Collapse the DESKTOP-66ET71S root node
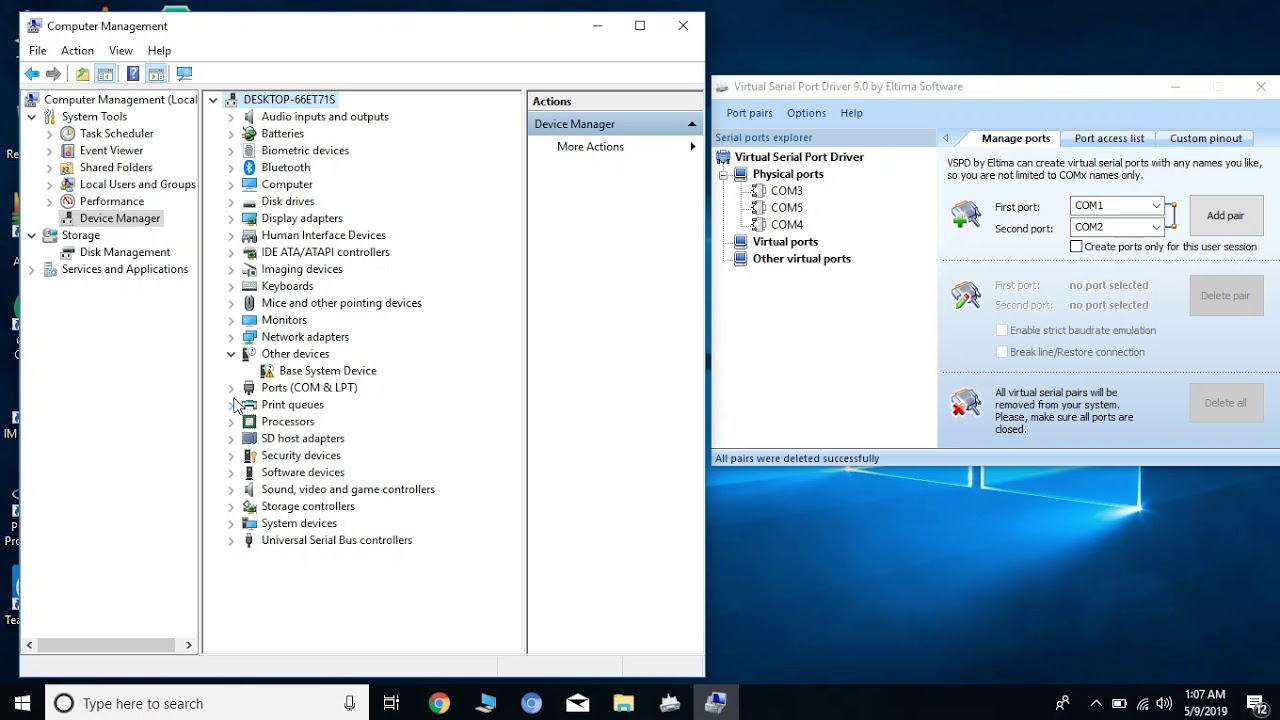1280x720 pixels. click(x=213, y=100)
